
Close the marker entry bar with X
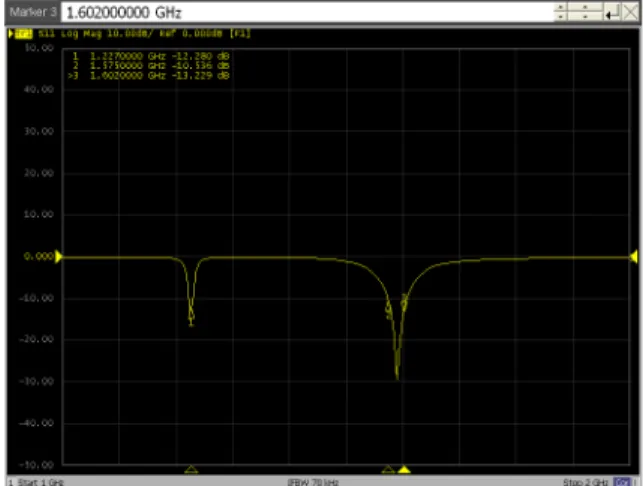pyautogui.click(x=631, y=13)
